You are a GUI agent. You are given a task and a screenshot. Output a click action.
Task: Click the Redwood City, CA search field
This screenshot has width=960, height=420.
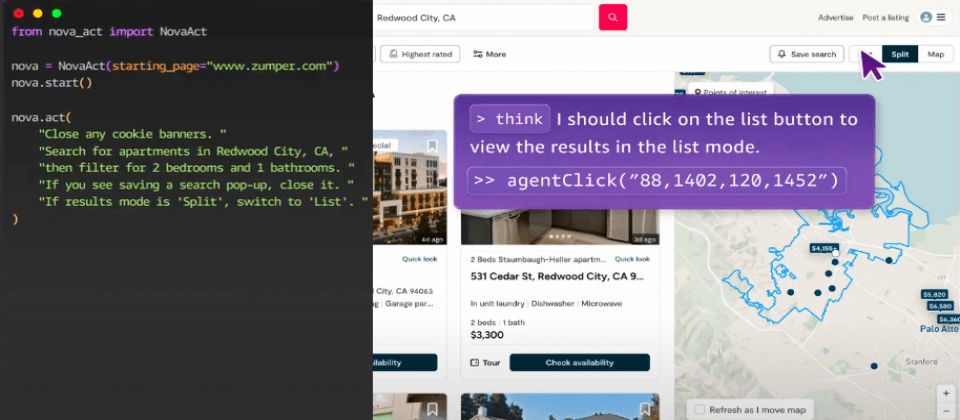point(484,18)
